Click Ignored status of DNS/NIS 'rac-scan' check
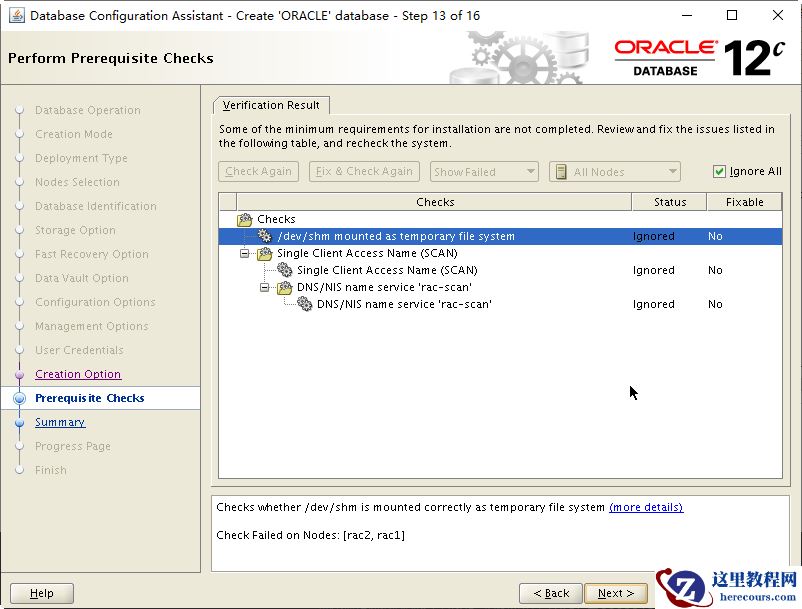This screenshot has height=609, width=802. point(654,304)
